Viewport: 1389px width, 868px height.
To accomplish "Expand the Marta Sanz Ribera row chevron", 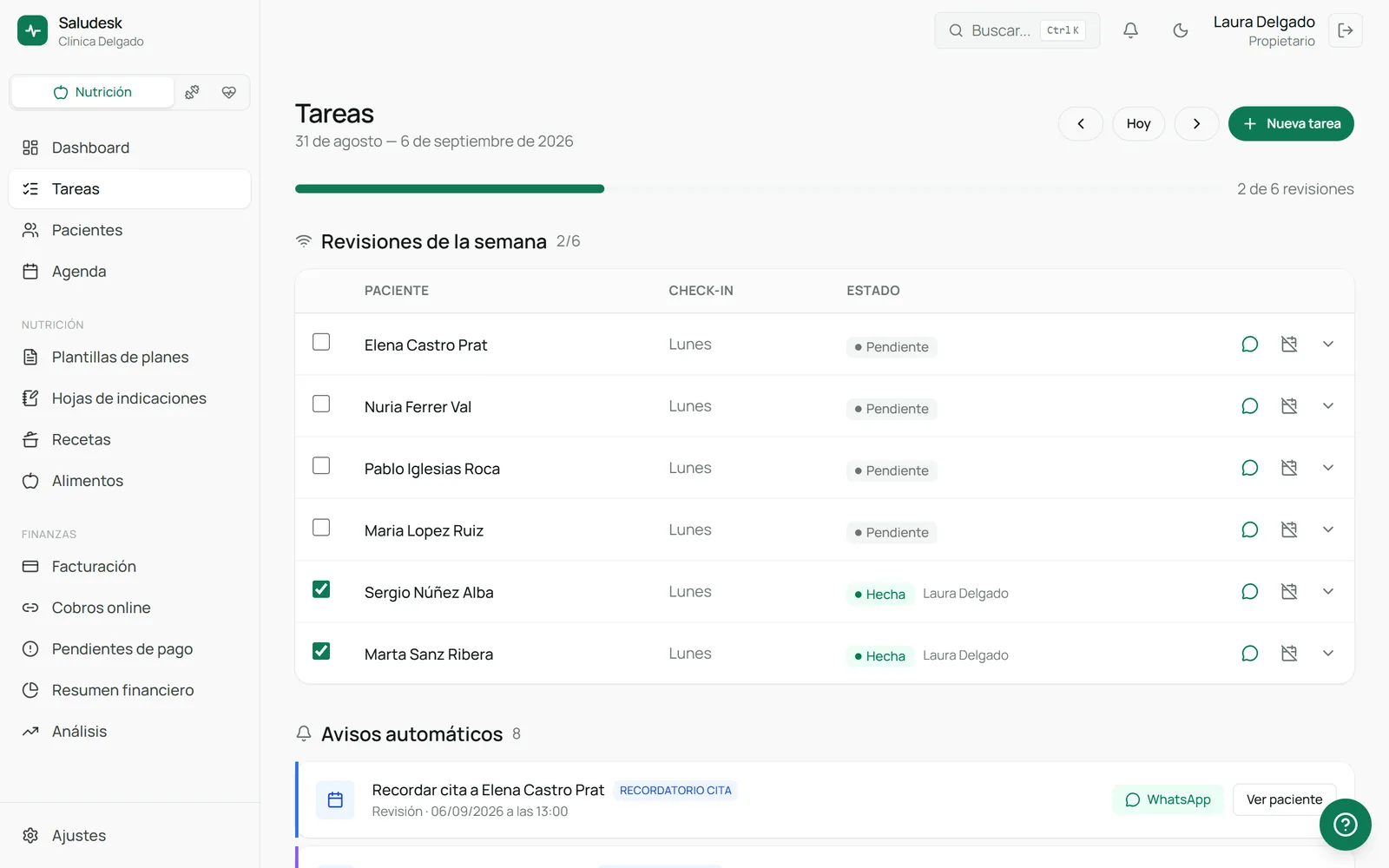I will [x=1328, y=654].
